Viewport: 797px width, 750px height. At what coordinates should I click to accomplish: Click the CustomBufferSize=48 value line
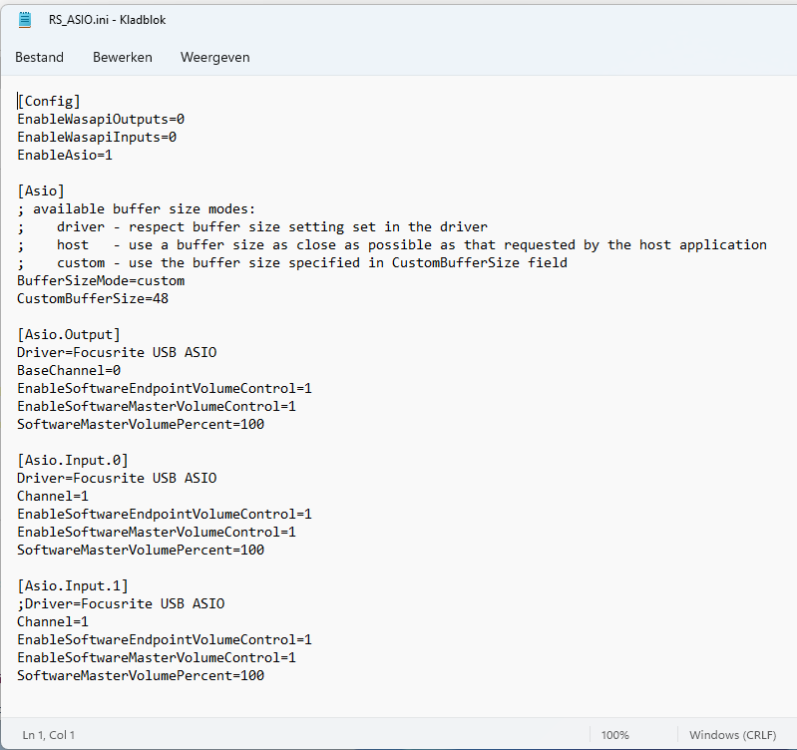[x=92, y=299]
